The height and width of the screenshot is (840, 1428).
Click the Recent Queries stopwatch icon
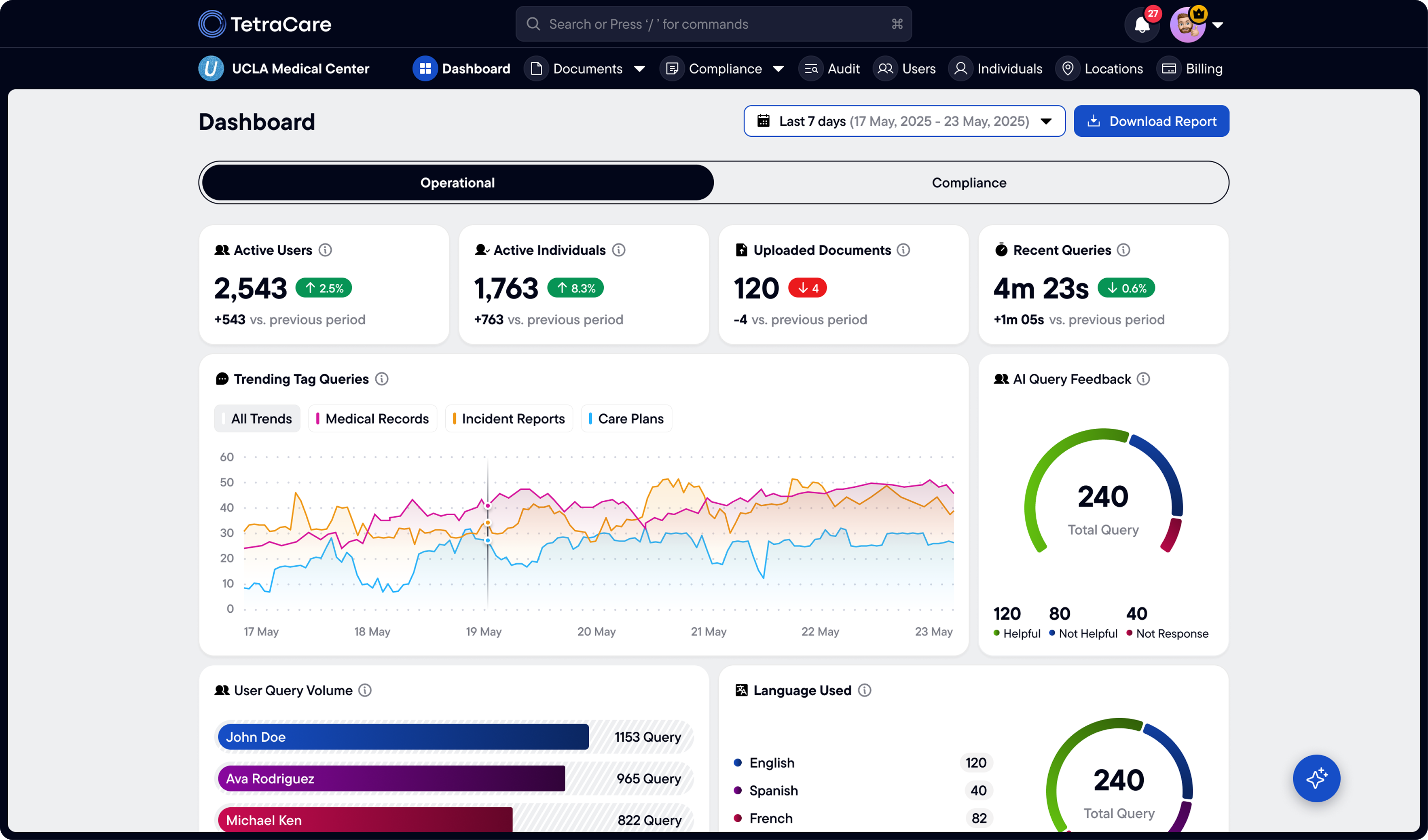click(1001, 250)
